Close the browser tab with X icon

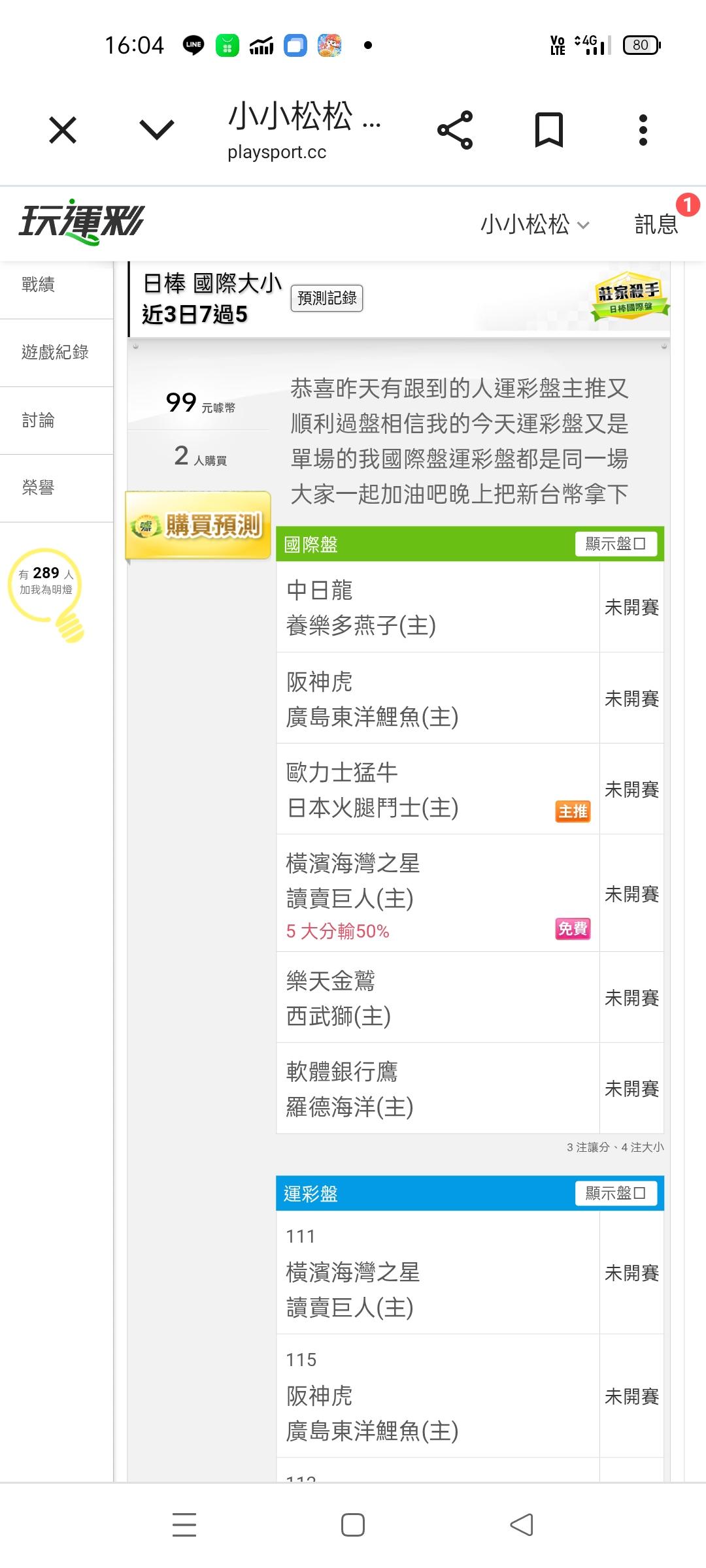coord(63,130)
